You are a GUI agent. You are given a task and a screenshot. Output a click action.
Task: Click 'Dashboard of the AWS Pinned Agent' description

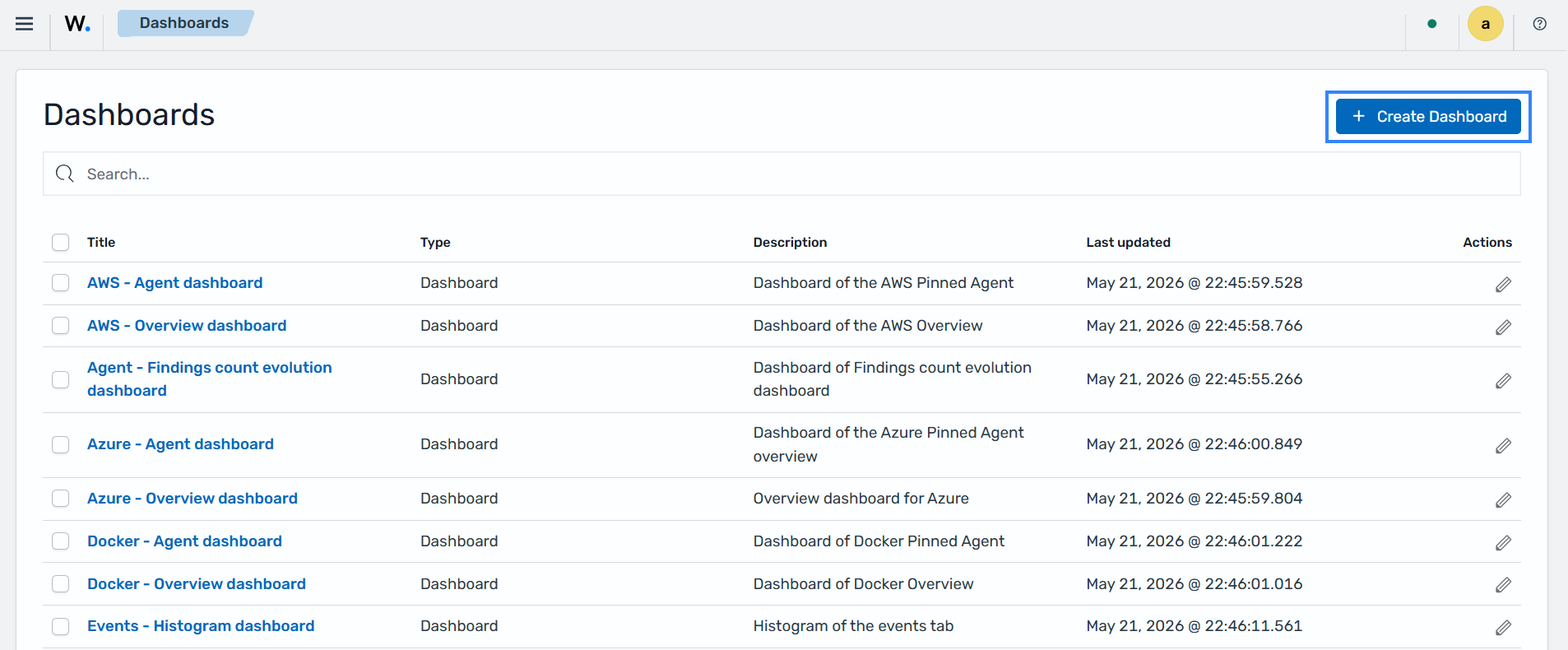tap(884, 283)
